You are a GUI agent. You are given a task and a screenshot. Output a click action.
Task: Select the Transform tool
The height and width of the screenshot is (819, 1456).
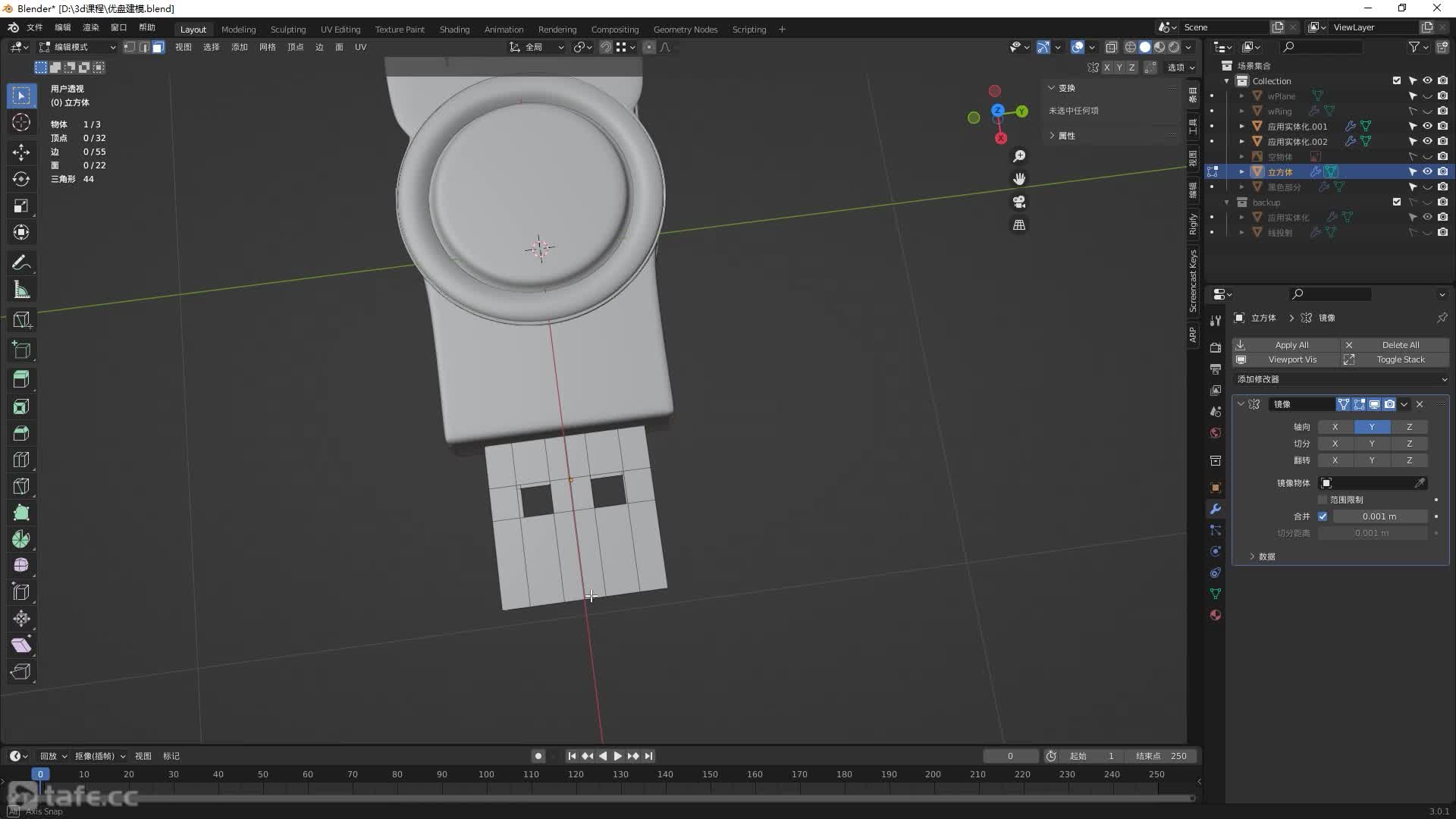[21, 232]
